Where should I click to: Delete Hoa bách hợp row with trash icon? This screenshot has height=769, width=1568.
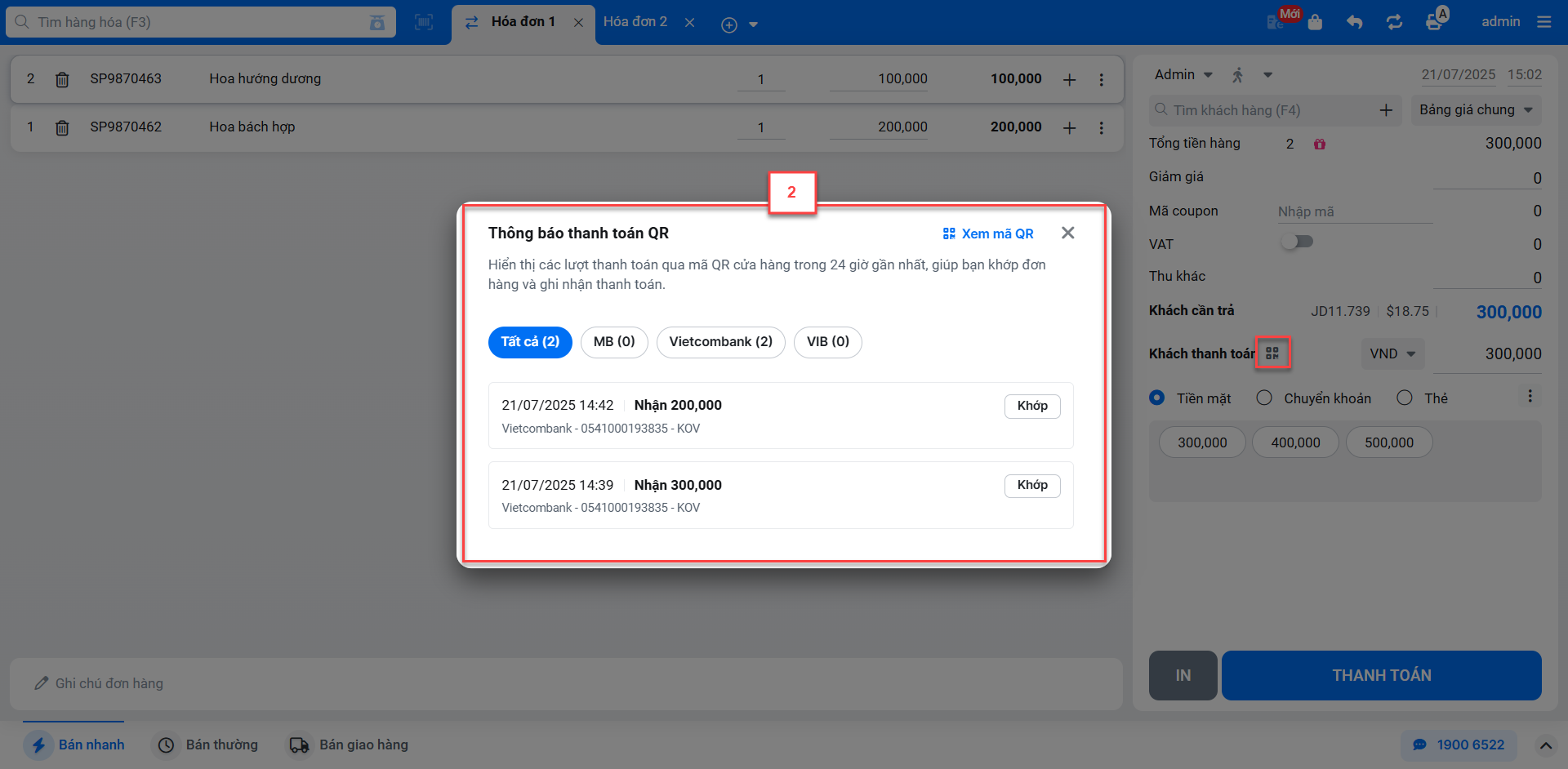[62, 127]
